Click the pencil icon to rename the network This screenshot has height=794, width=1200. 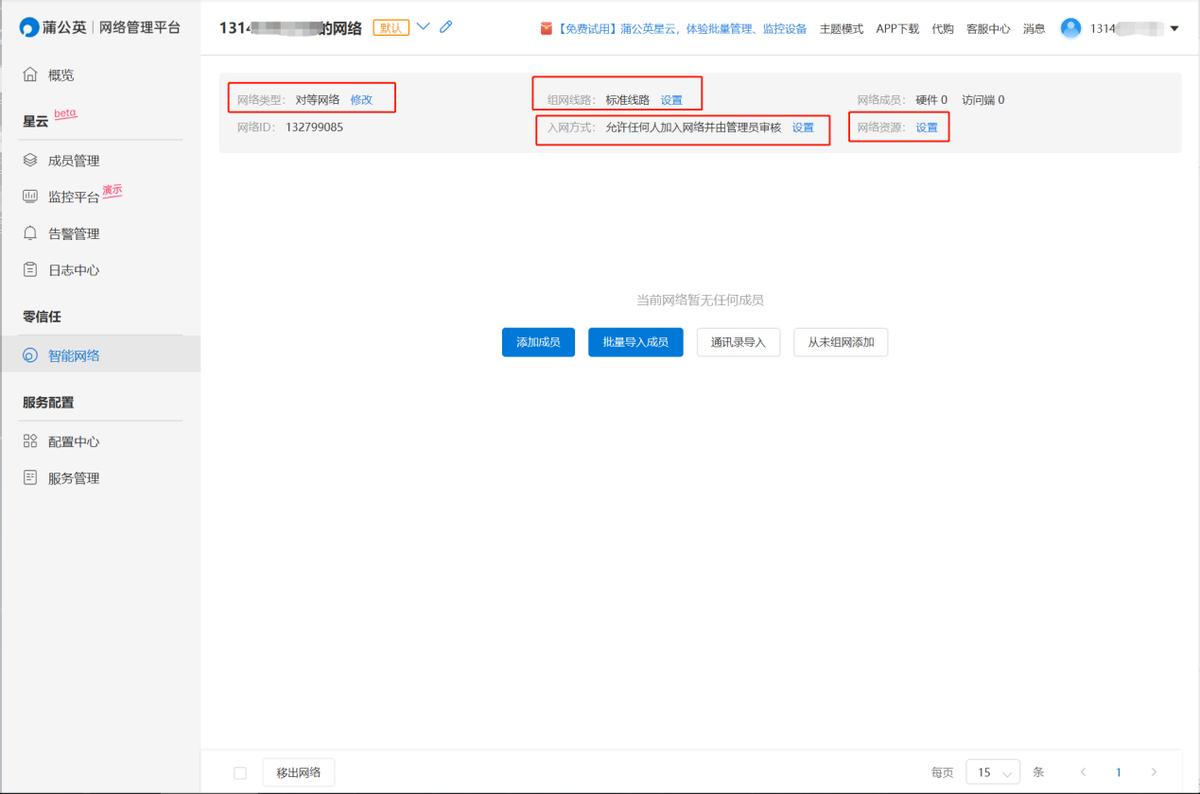(x=444, y=27)
